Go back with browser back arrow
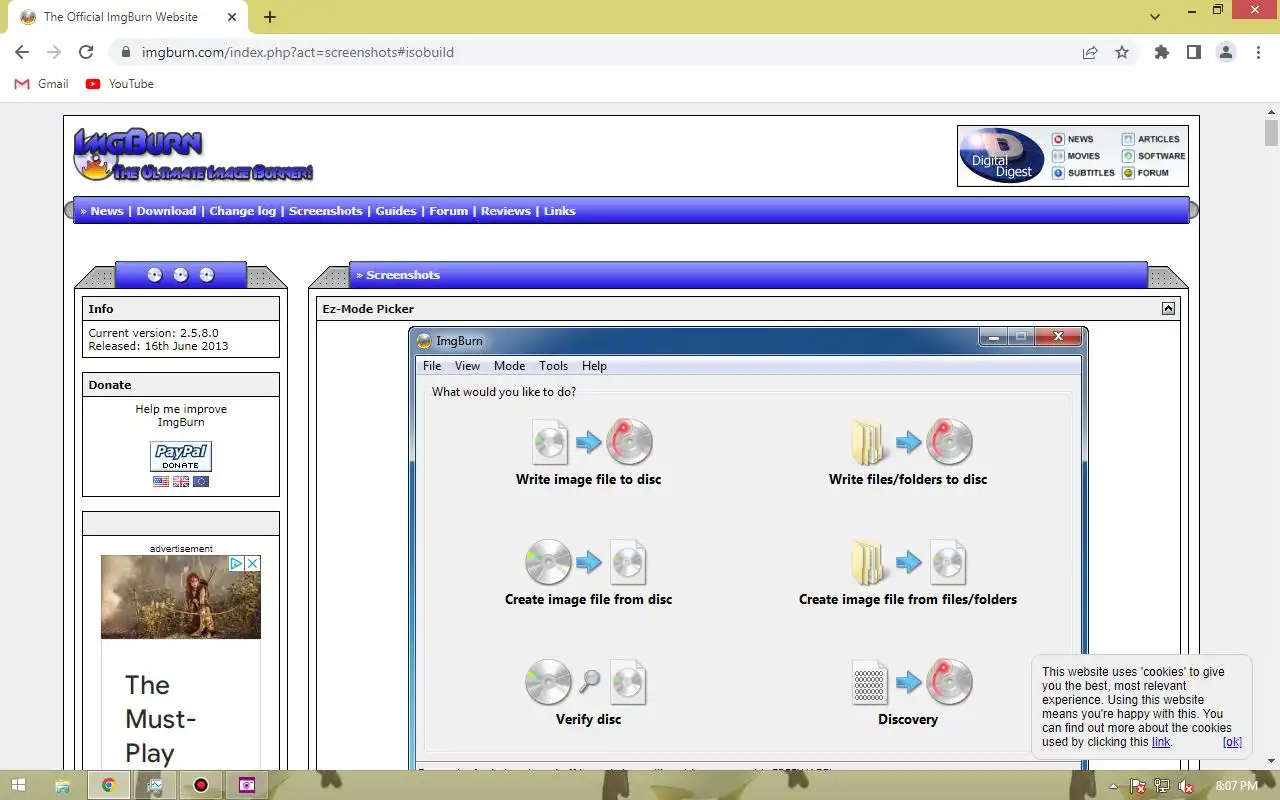 tap(22, 52)
